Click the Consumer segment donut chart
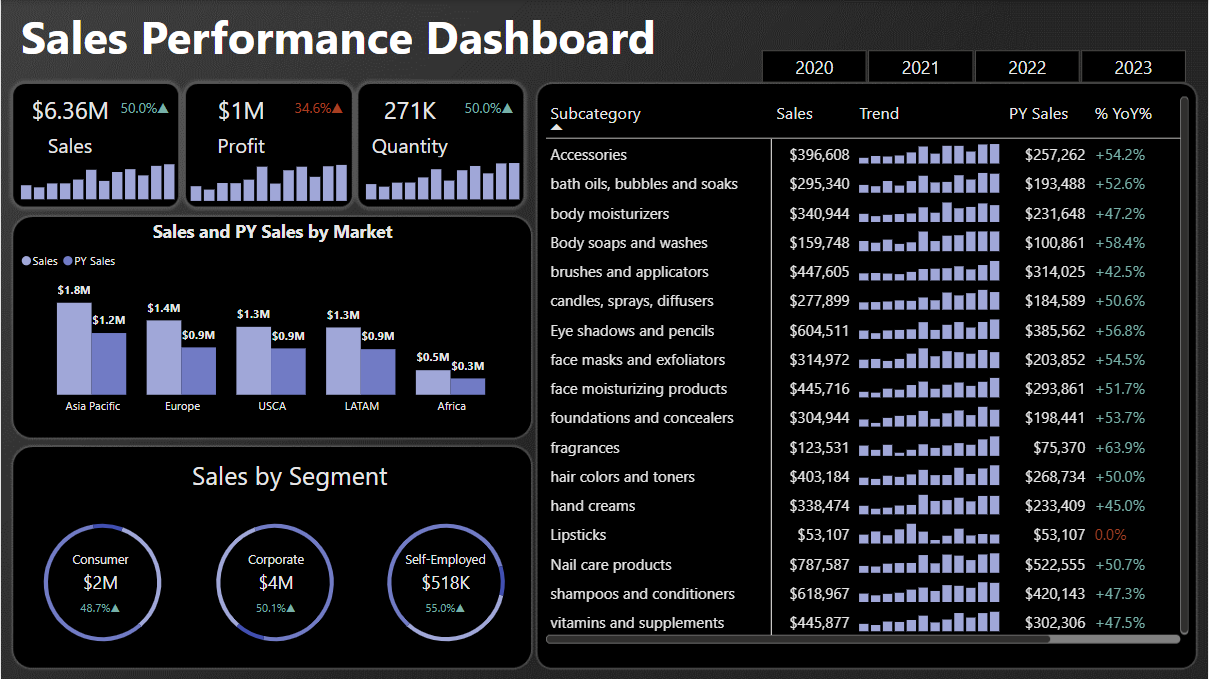The width and height of the screenshot is (1209, 679). coord(102,582)
